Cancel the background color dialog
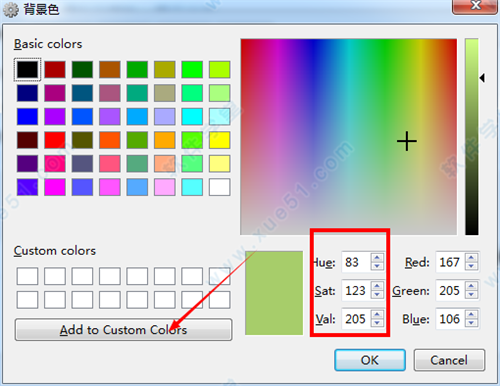 point(449,360)
